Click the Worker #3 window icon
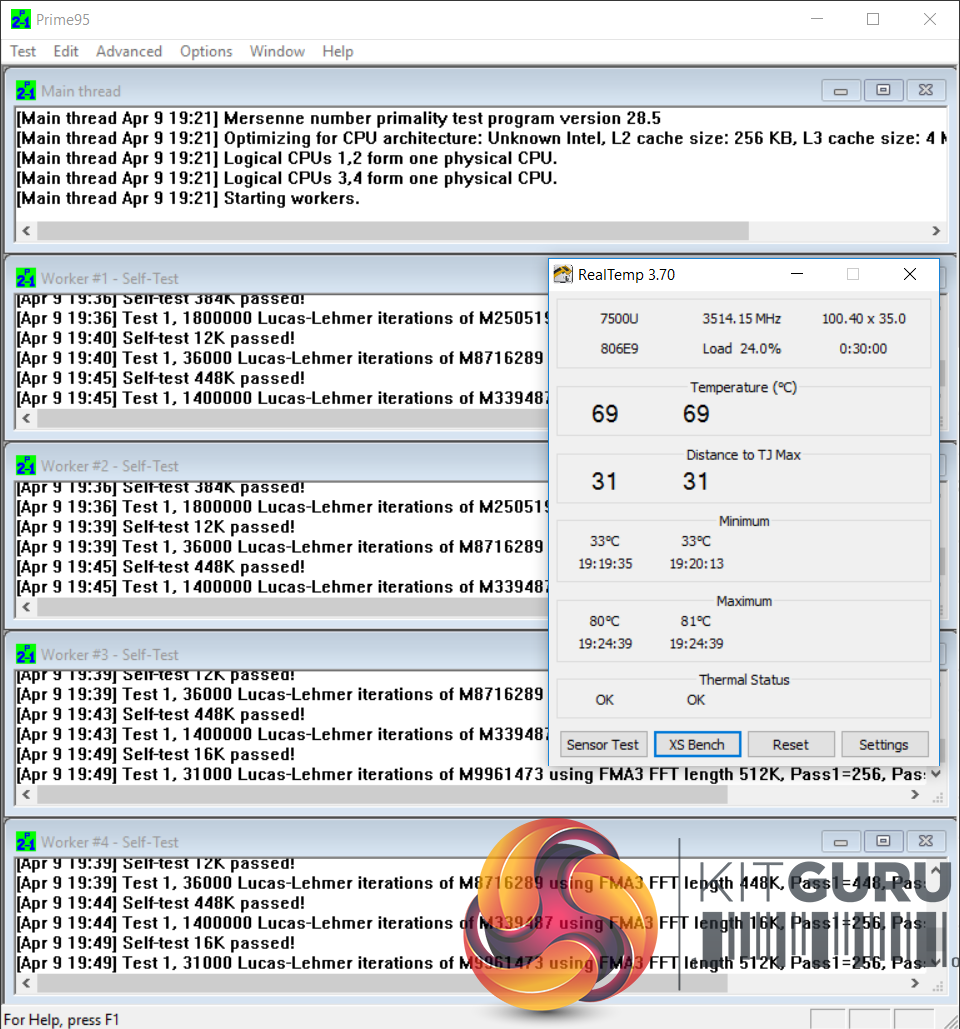Image resolution: width=960 pixels, height=1029 pixels. 26,654
